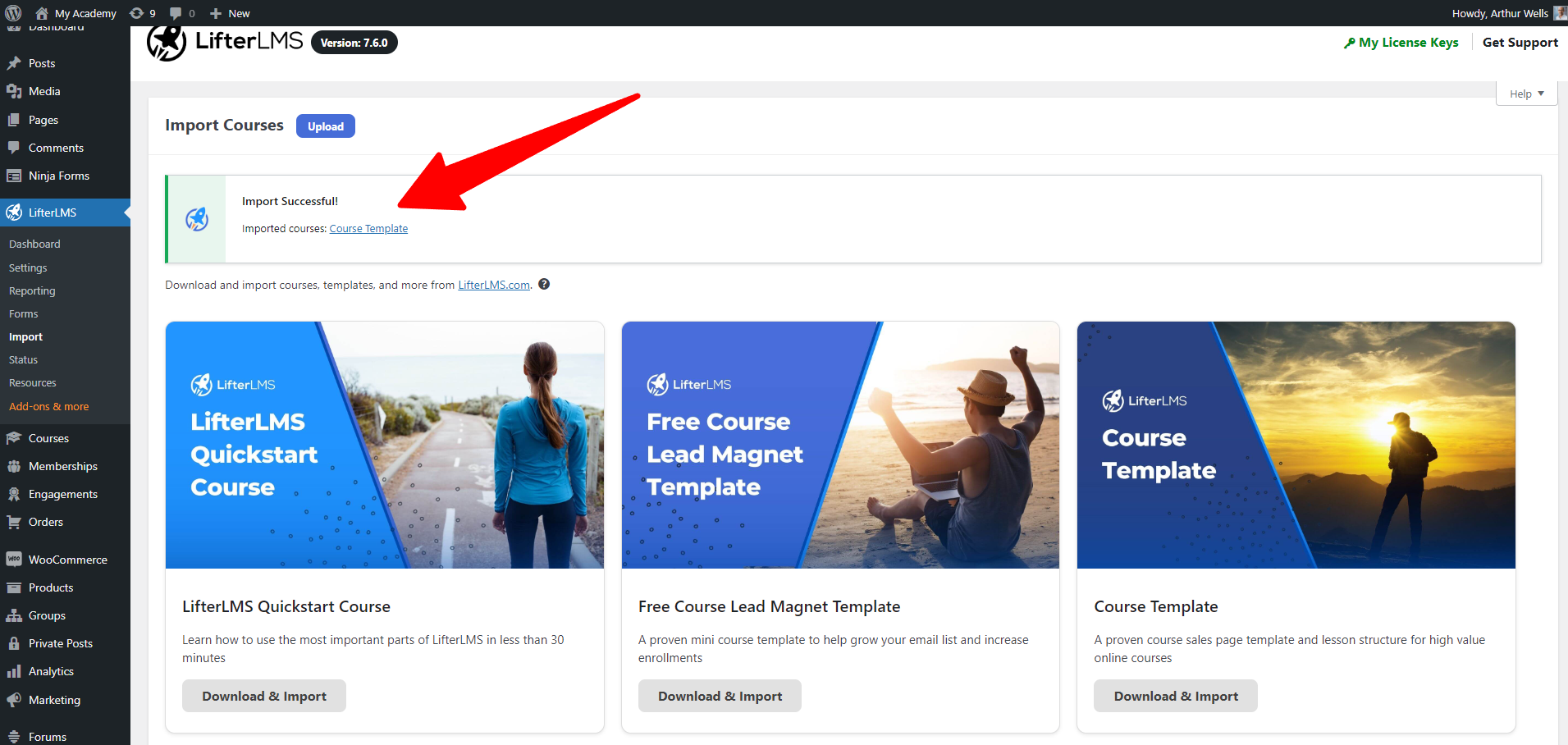Select the Ninja Forms sidebar icon
Viewport: 1568px width, 745px height.
pos(16,176)
